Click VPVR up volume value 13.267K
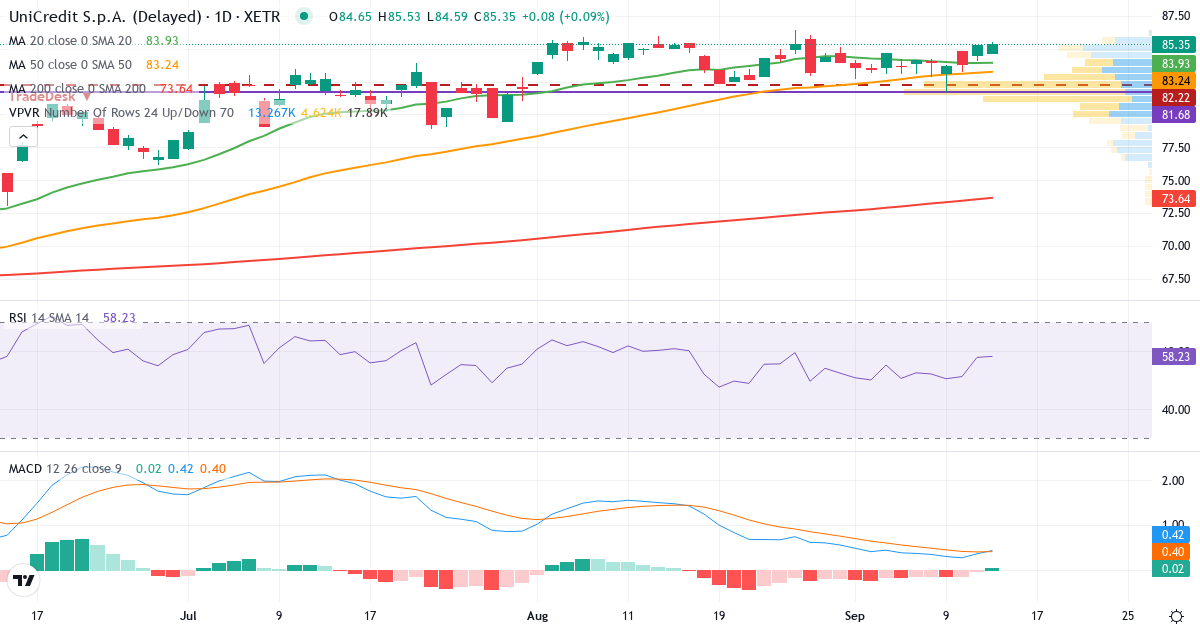1200x630 pixels. tap(271, 113)
